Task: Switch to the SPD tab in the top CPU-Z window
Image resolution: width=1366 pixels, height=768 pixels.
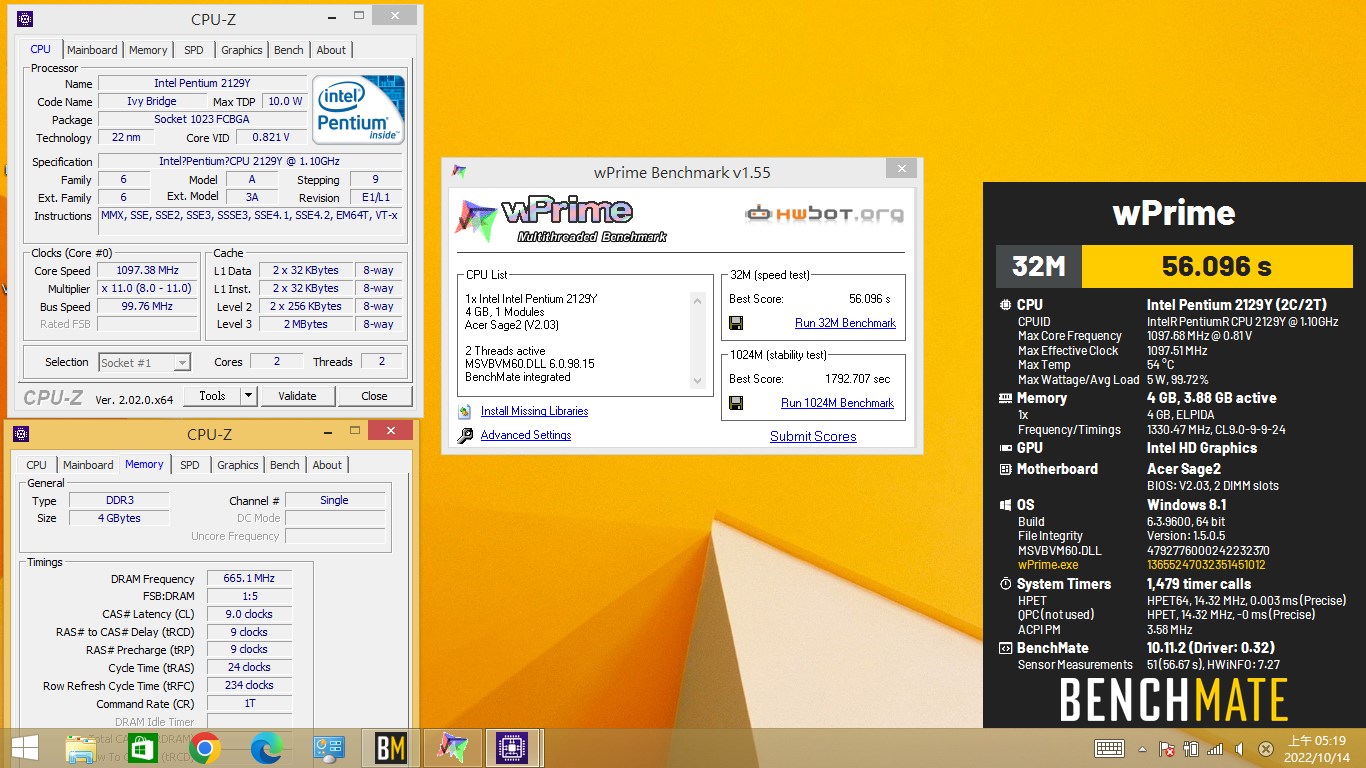Action: (x=194, y=50)
